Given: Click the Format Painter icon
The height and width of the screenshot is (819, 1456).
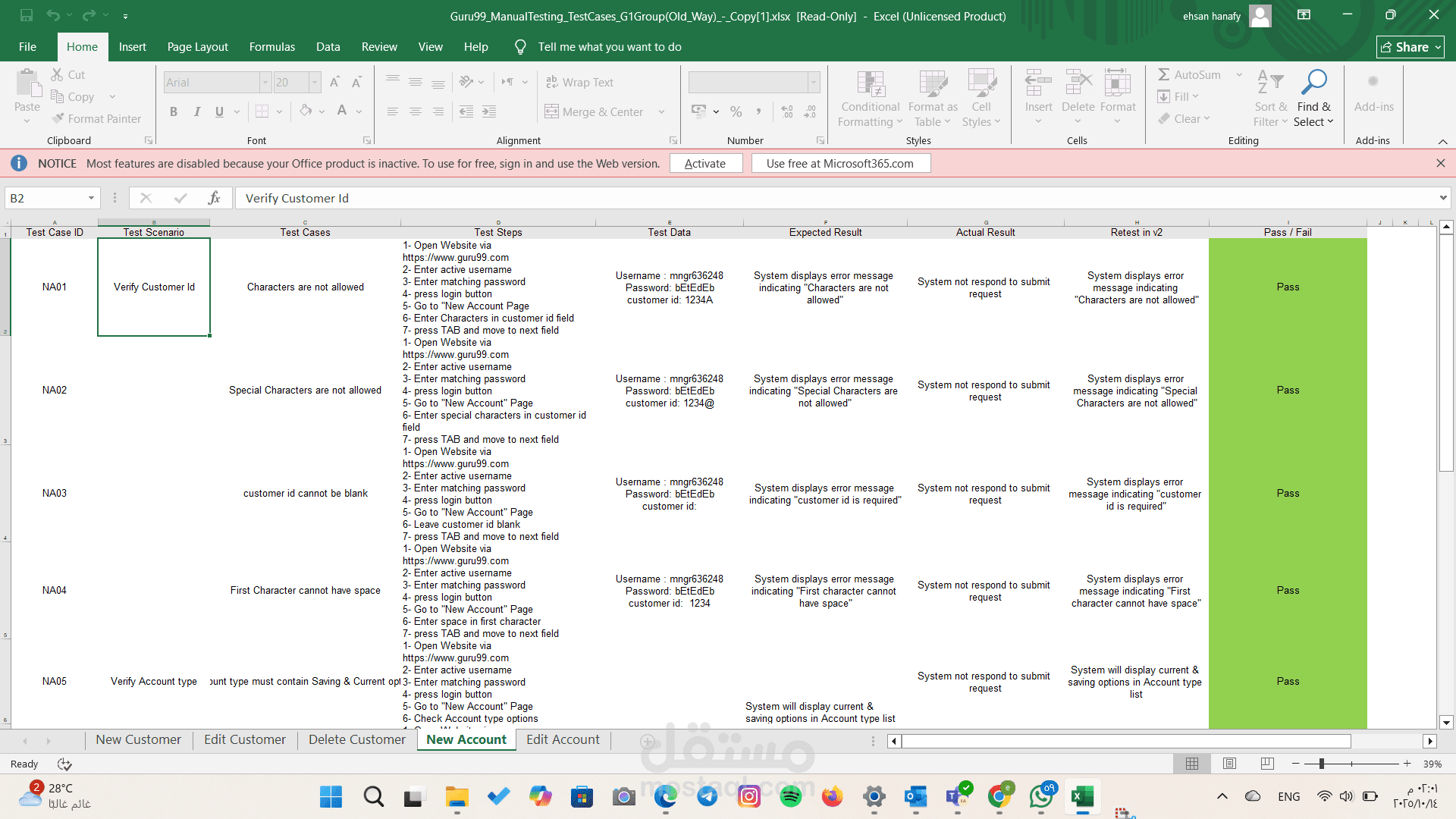Looking at the screenshot, I should pyautogui.click(x=58, y=118).
